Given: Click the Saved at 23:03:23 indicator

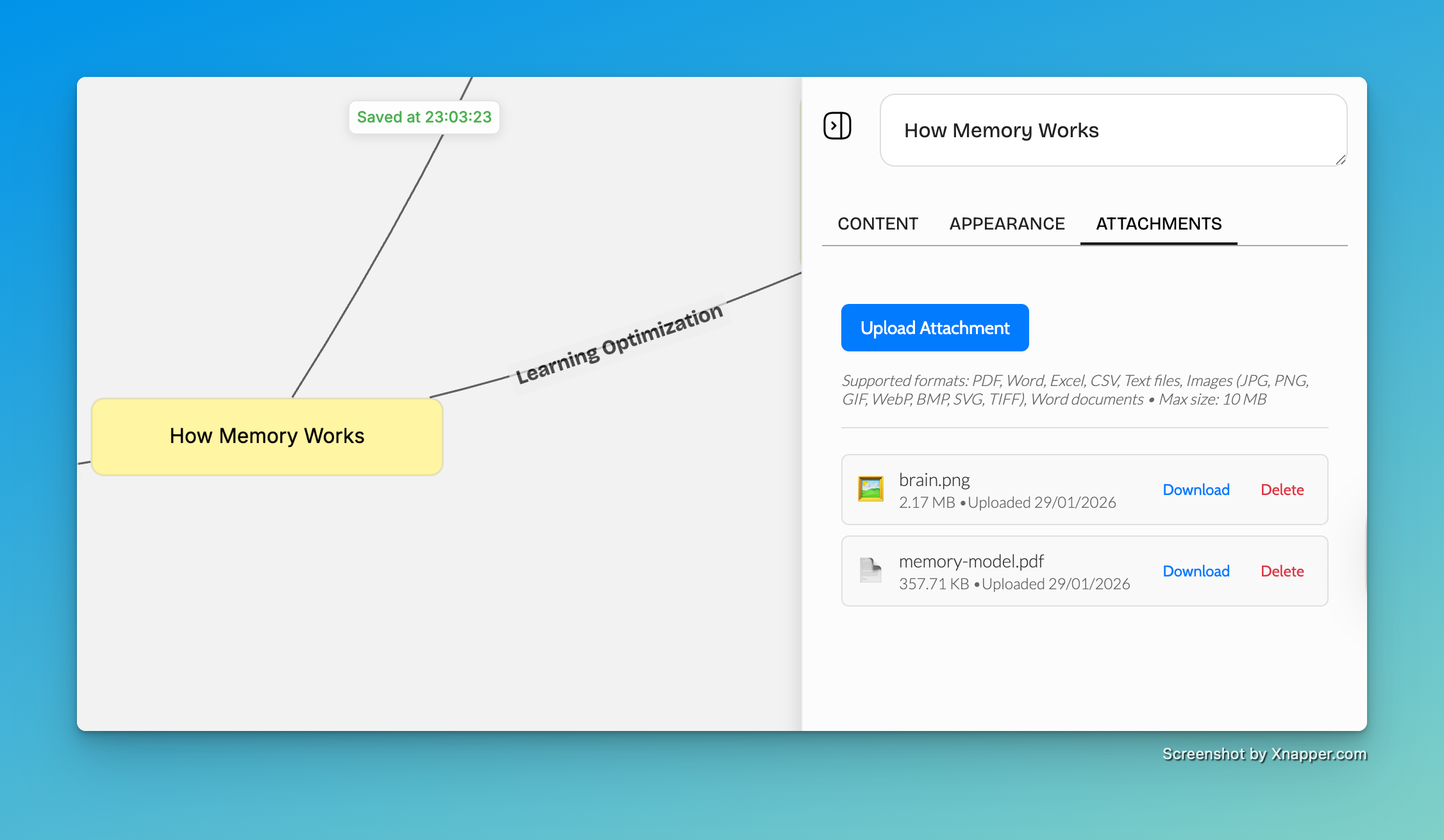Looking at the screenshot, I should tap(424, 117).
